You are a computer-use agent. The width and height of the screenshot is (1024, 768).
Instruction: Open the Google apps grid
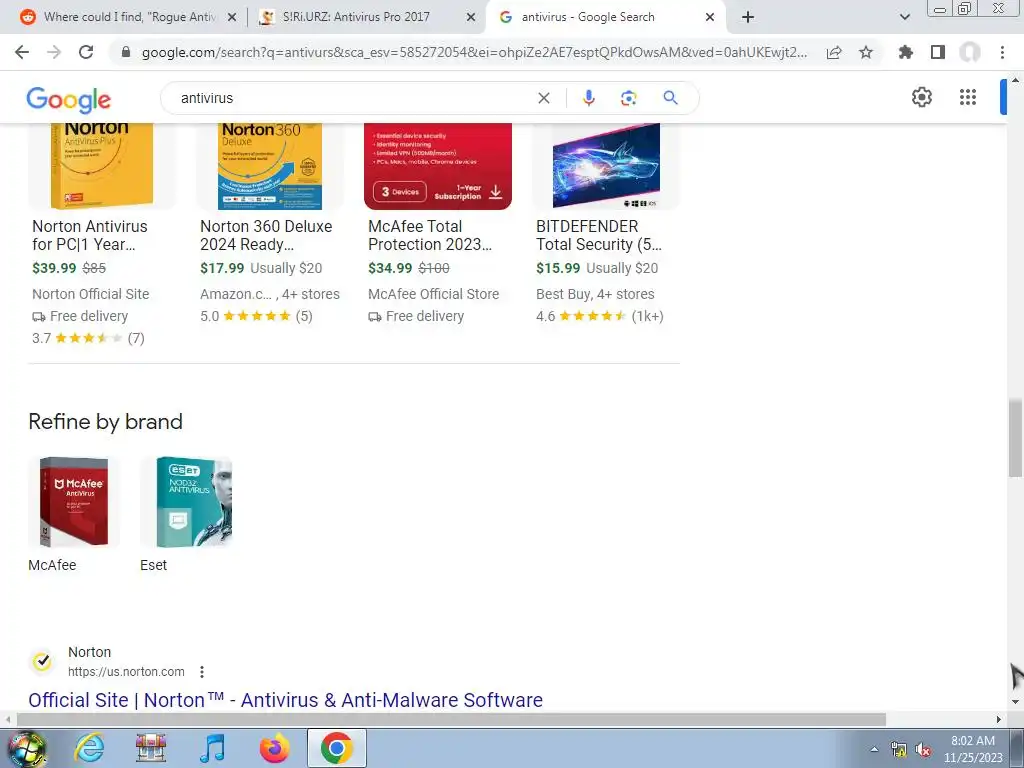coord(968,97)
